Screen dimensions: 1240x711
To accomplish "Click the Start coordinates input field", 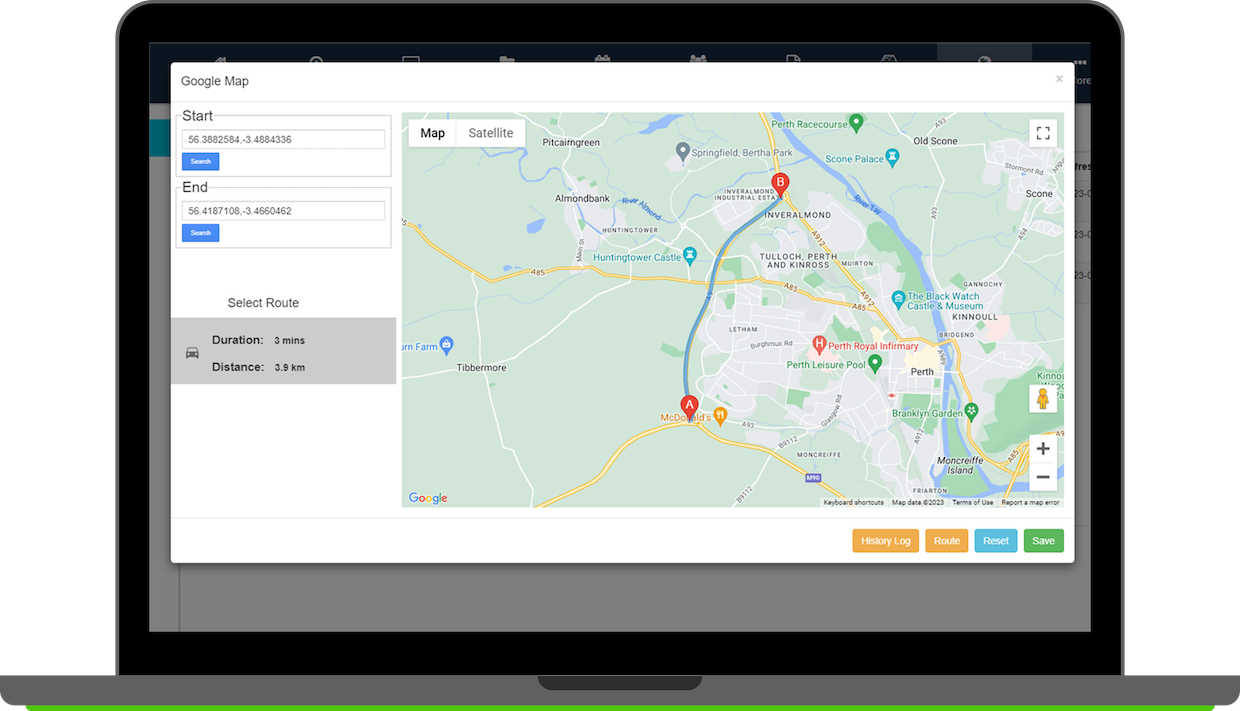I will (283, 140).
